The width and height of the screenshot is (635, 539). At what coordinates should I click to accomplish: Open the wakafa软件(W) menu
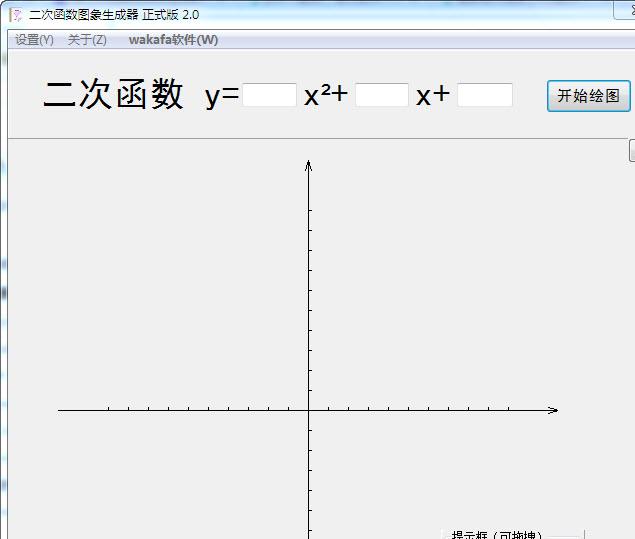(173, 40)
